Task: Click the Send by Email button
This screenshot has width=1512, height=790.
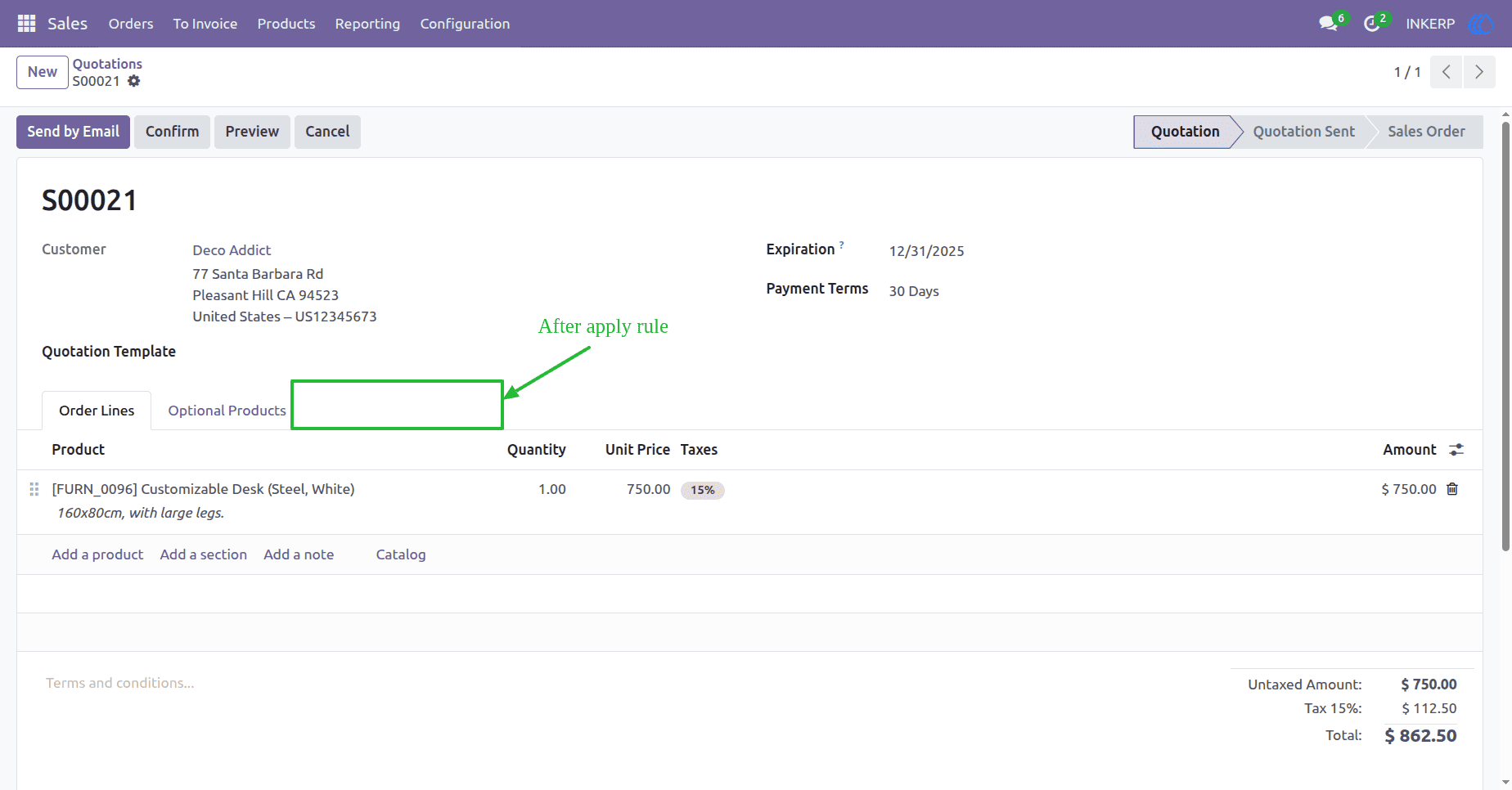Action: point(73,132)
